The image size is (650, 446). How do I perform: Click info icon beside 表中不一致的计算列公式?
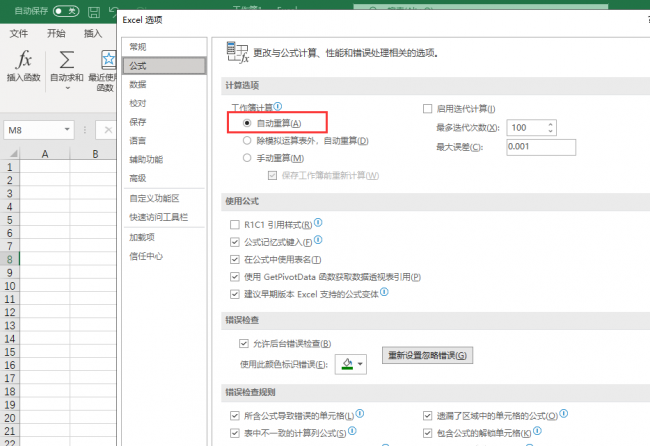tap(352, 431)
